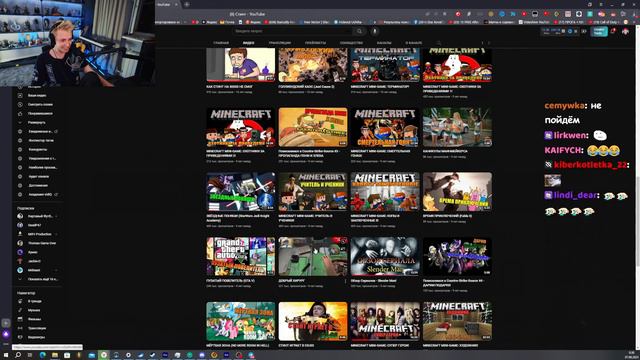The image size is (640, 360).
Task: Open Minecraft Терминатор video thumbnail
Action: click(385, 65)
